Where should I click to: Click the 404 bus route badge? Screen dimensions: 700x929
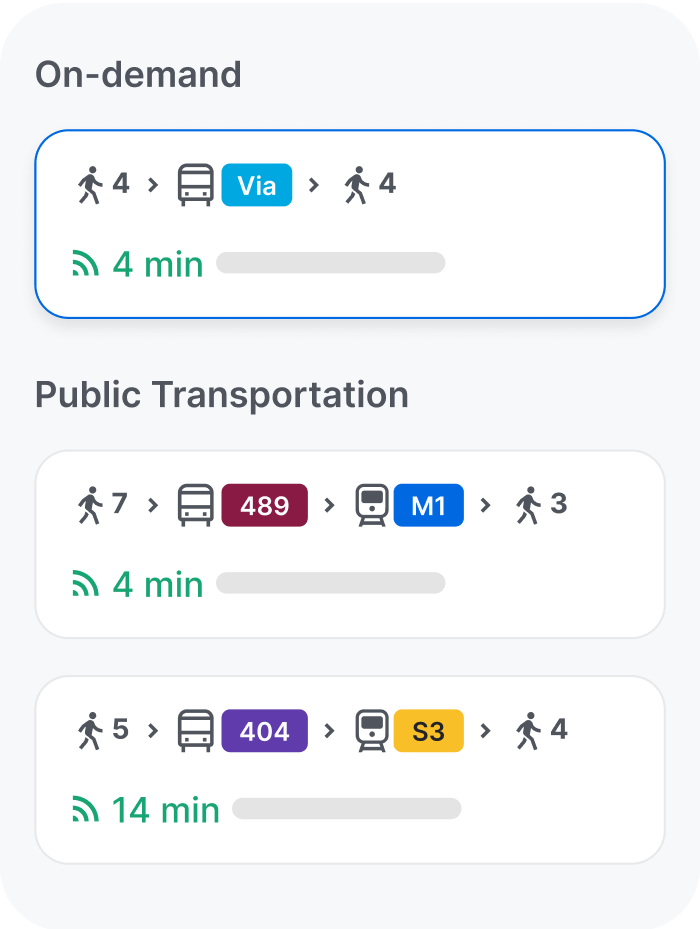point(264,730)
